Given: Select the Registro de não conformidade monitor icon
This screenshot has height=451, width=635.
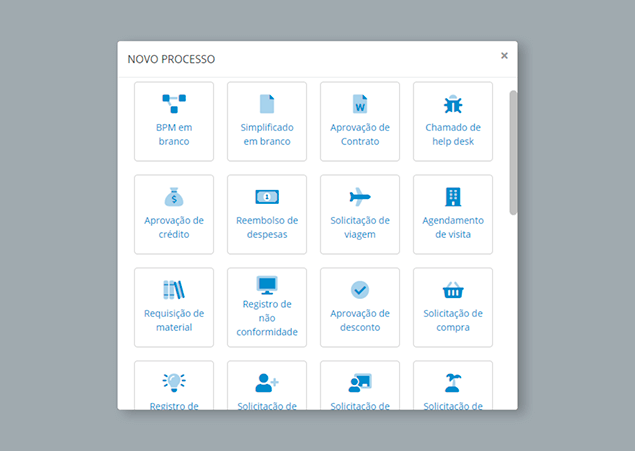Looking at the screenshot, I should 267,284.
